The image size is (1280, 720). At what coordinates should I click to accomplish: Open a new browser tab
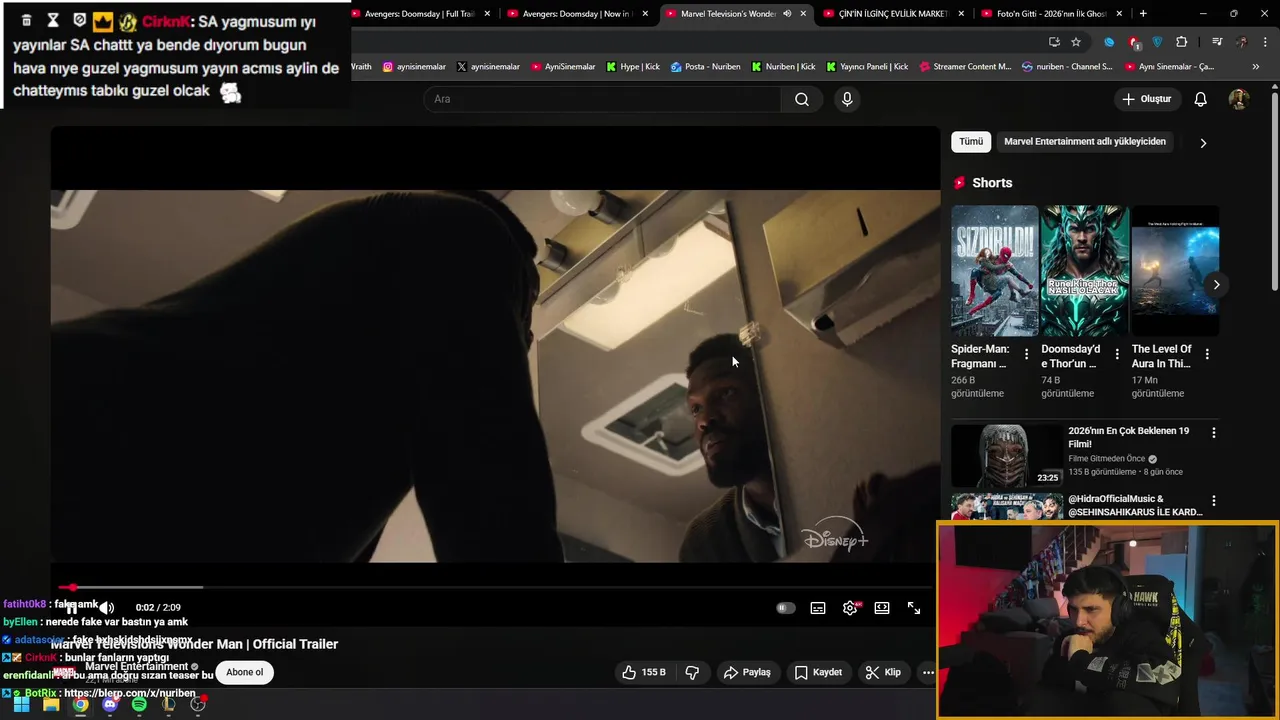1143,14
